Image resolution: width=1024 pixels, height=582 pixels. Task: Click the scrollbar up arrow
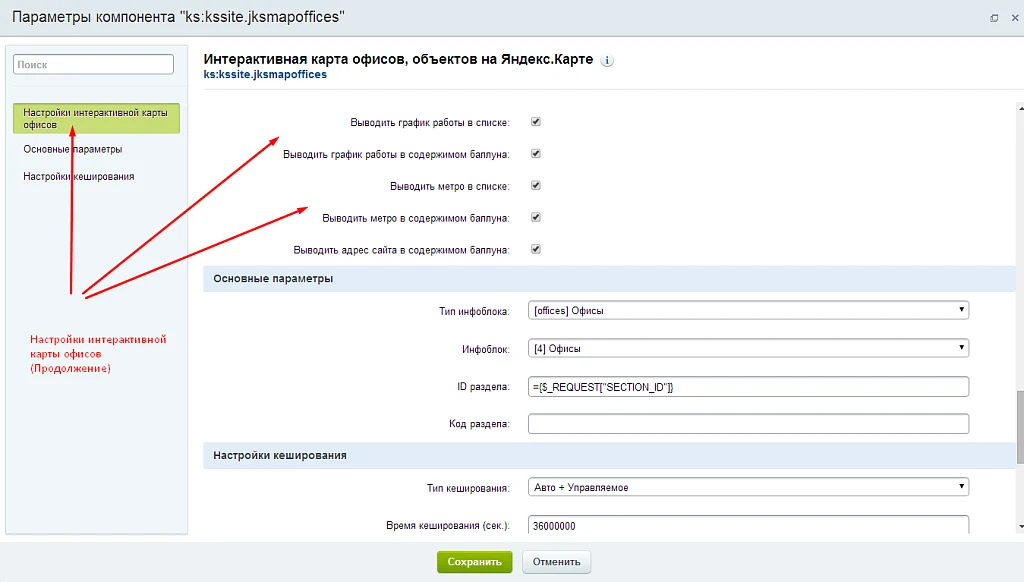point(1020,108)
